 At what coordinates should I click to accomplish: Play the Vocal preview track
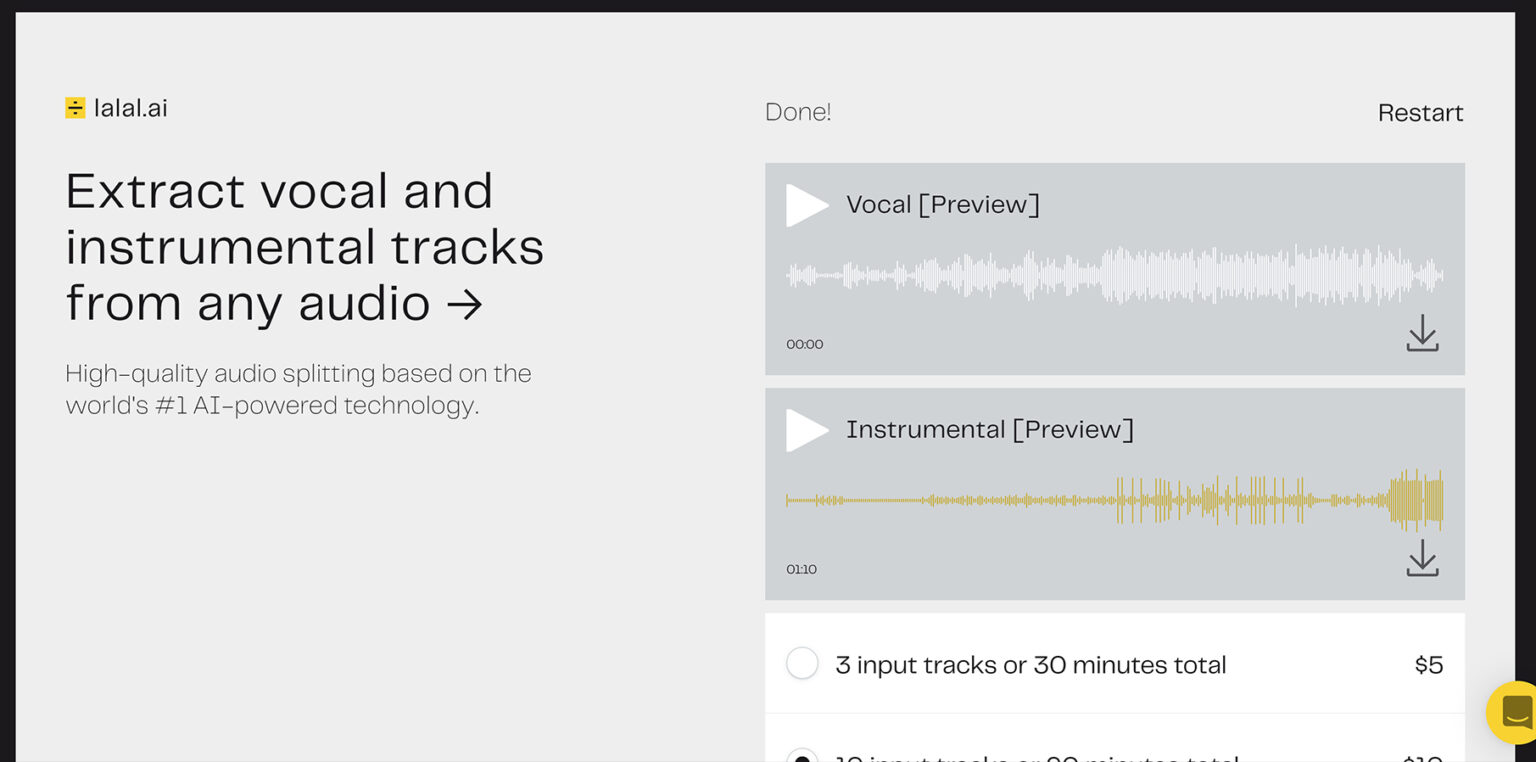click(x=806, y=205)
